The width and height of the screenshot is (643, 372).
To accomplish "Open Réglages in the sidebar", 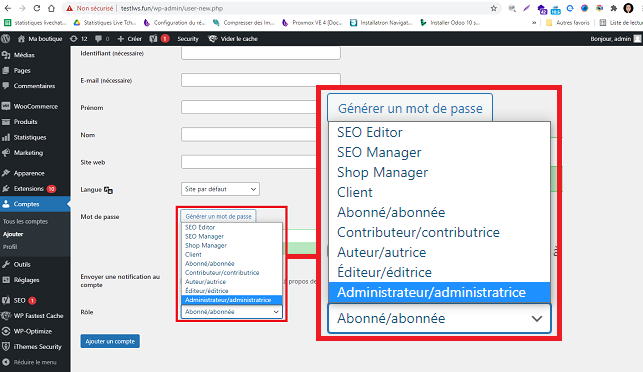I will [26, 280].
